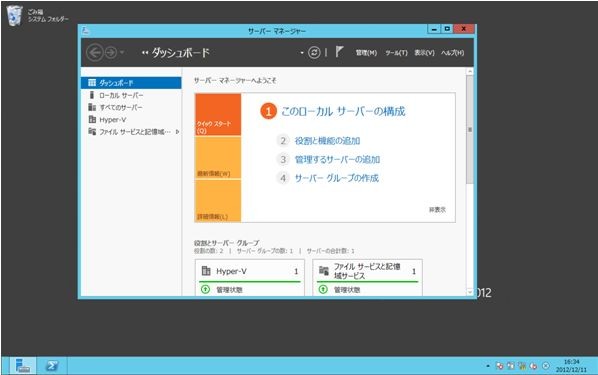This screenshot has height=375, width=598.
Task: Click the forward navigation arrow
Action: pyautogui.click(x=111, y=53)
